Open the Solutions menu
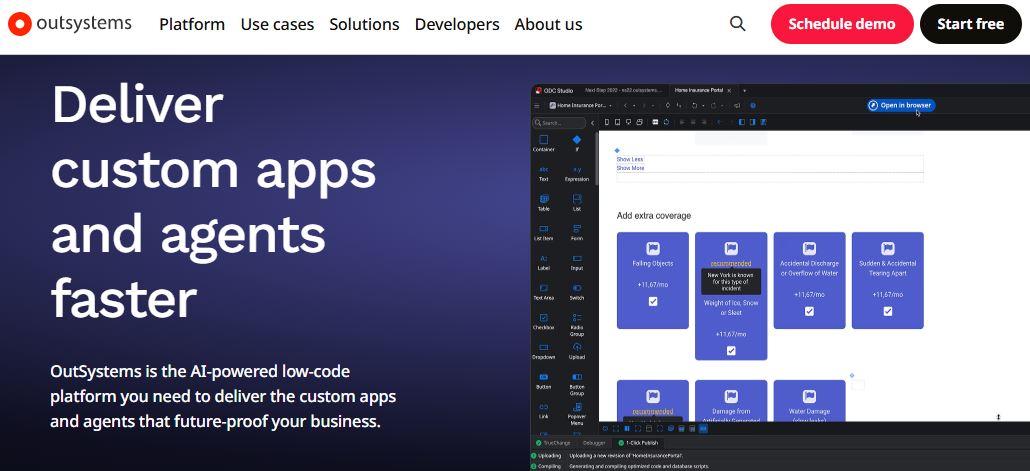 pyautogui.click(x=364, y=24)
